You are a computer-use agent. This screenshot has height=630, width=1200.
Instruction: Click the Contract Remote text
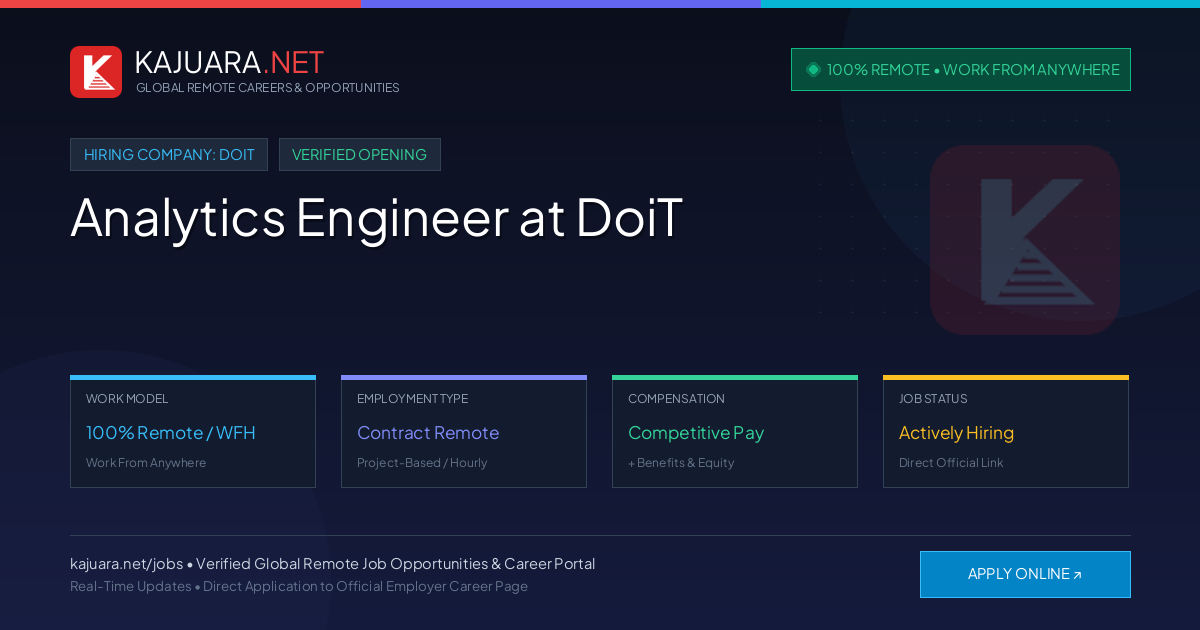point(428,433)
